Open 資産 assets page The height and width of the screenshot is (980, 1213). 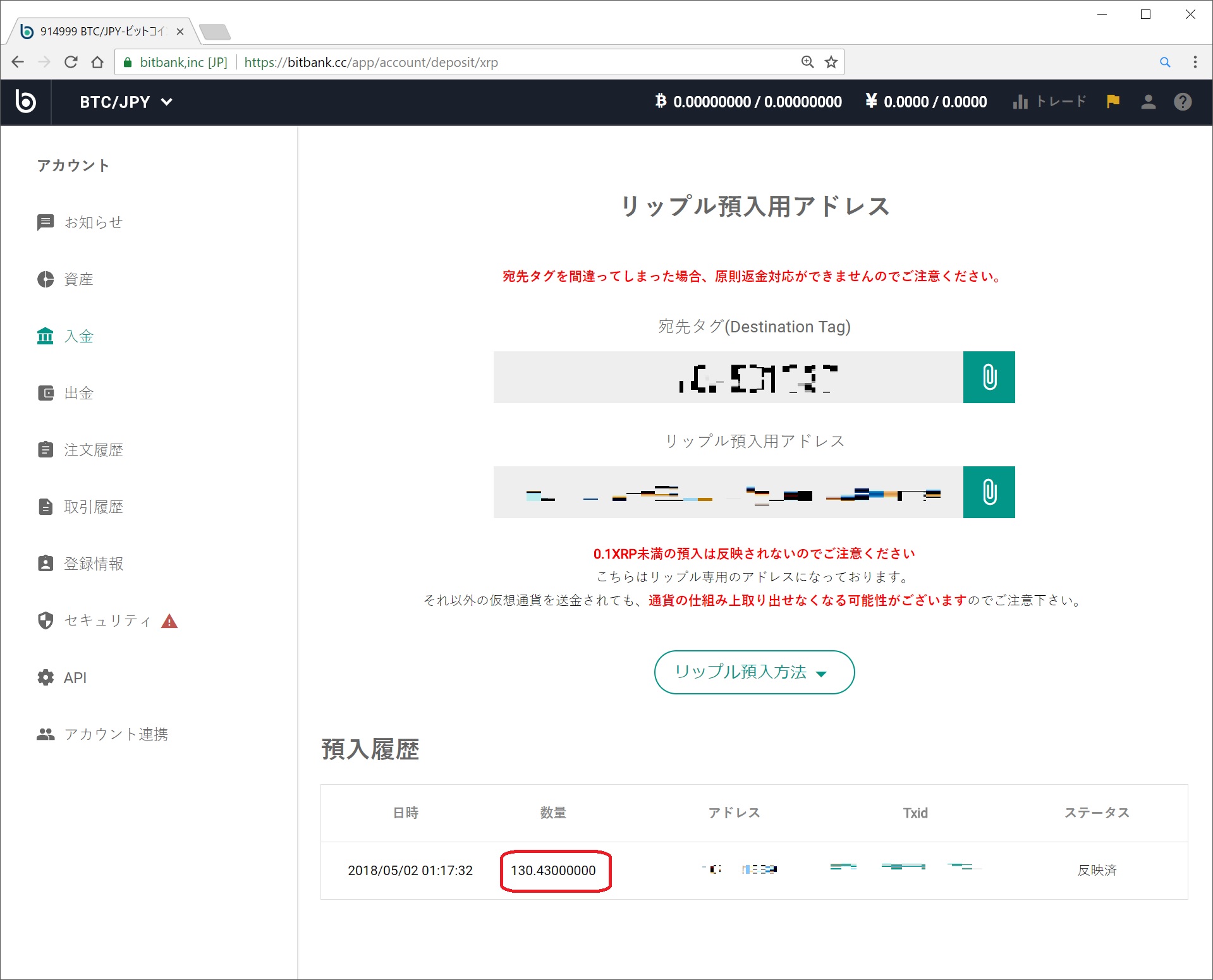(x=78, y=279)
